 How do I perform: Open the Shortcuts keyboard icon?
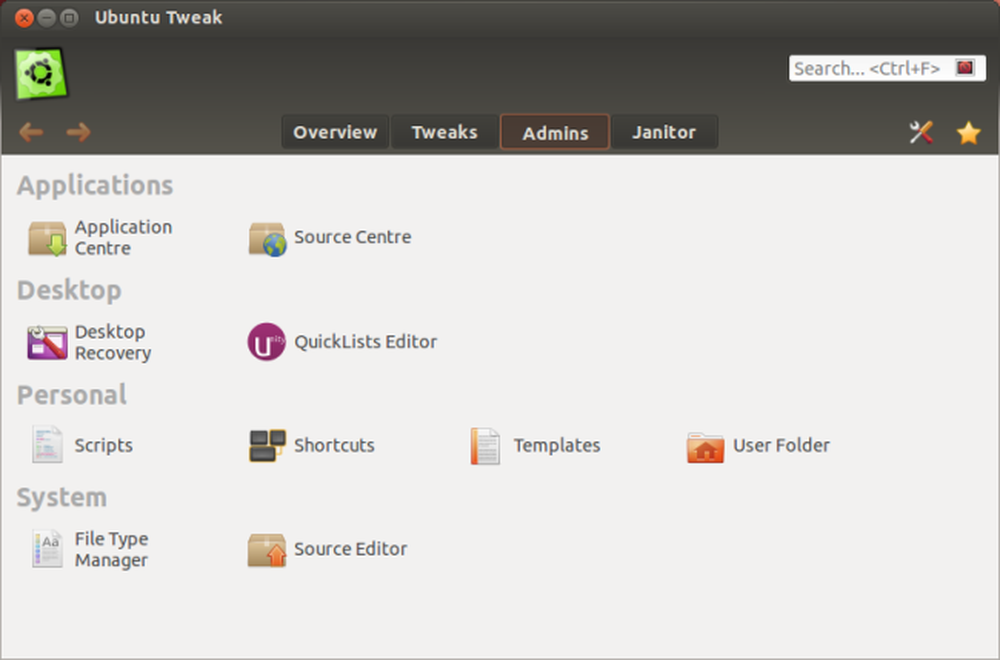click(x=267, y=445)
